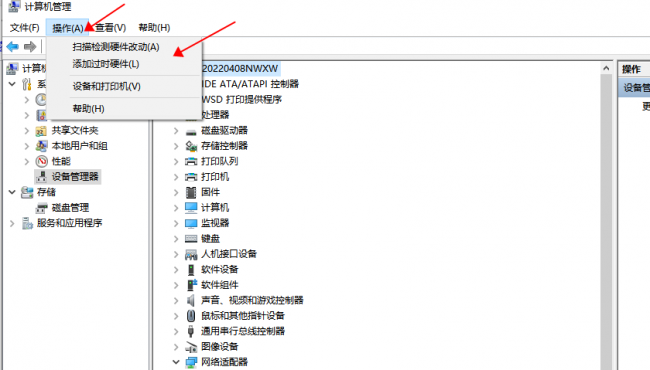The height and width of the screenshot is (370, 650).
Task: Expand the 服务和应用程序 tree node
Action: click(12, 223)
